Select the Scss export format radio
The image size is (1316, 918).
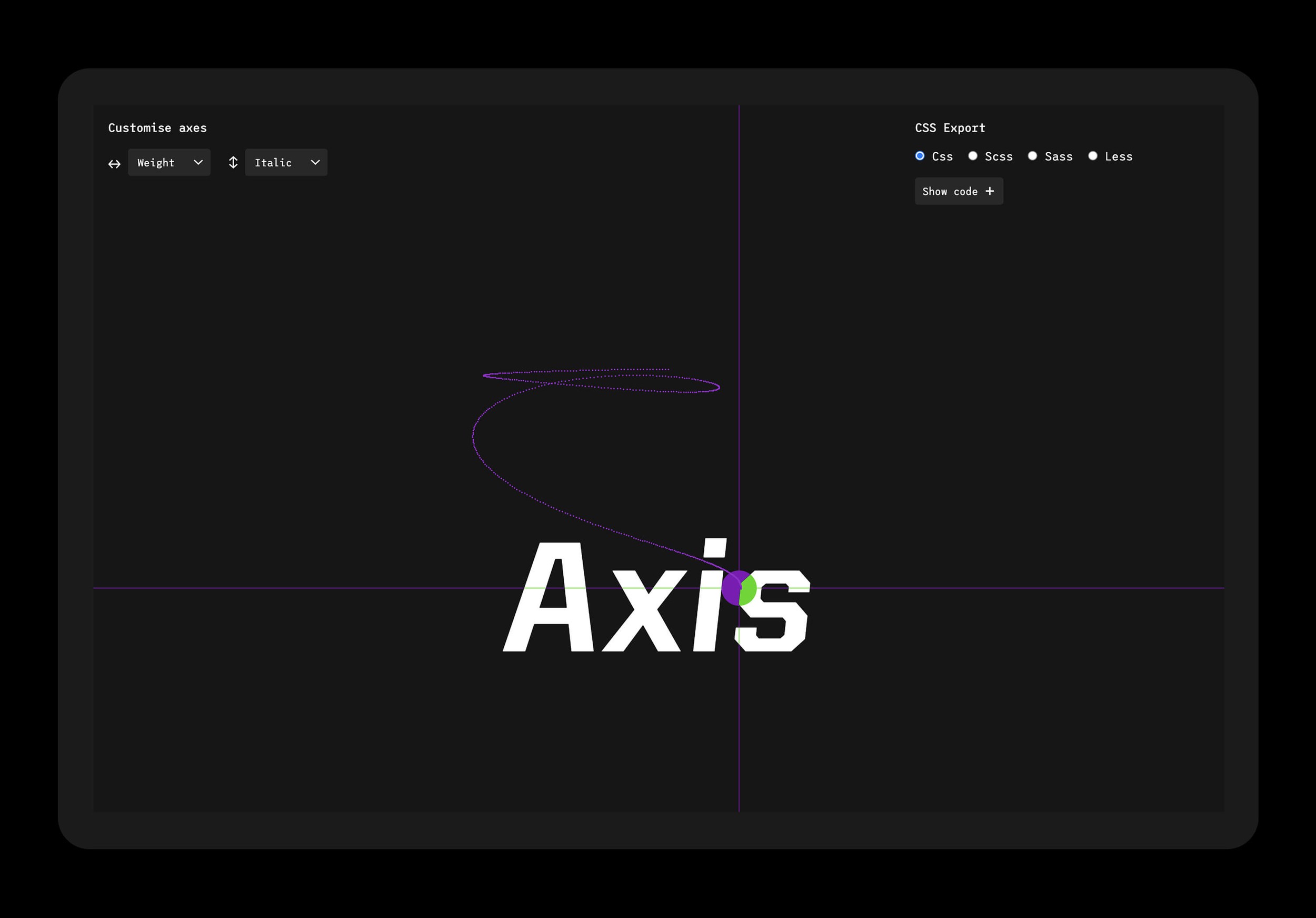(973, 156)
